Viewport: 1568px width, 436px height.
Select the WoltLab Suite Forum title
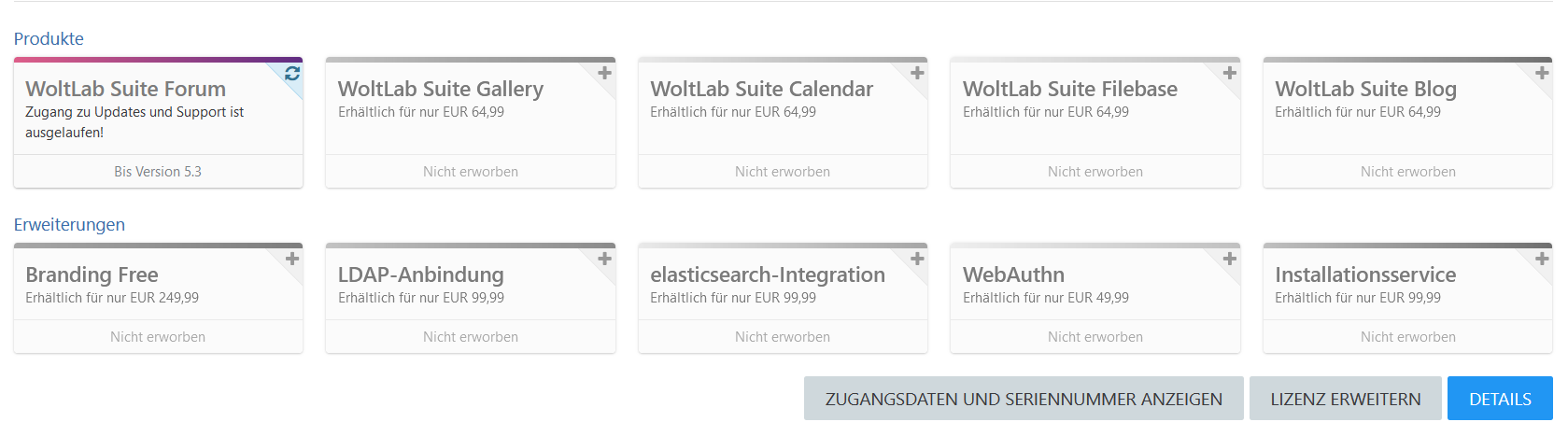[x=125, y=89]
